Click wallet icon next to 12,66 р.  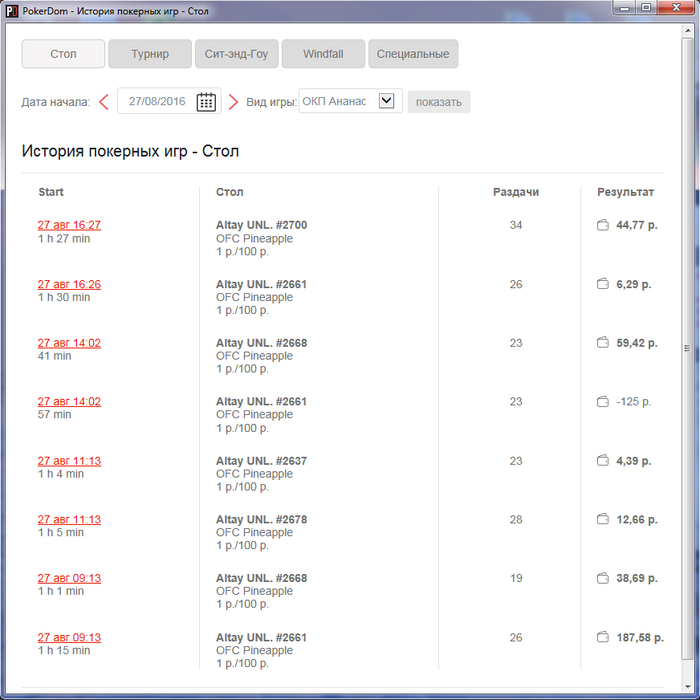pyautogui.click(x=603, y=519)
